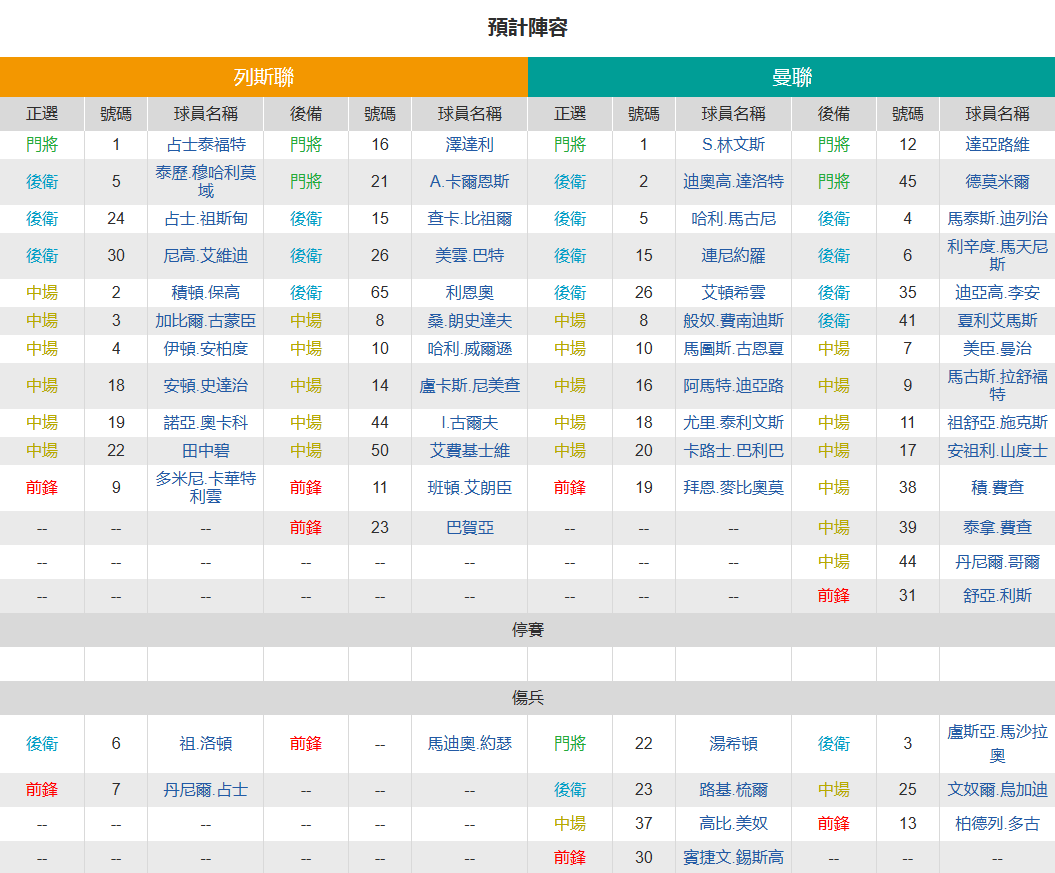This screenshot has width=1055, height=873.
Task: Open A.卡爾恩斯 player link
Action: pyautogui.click(x=470, y=182)
